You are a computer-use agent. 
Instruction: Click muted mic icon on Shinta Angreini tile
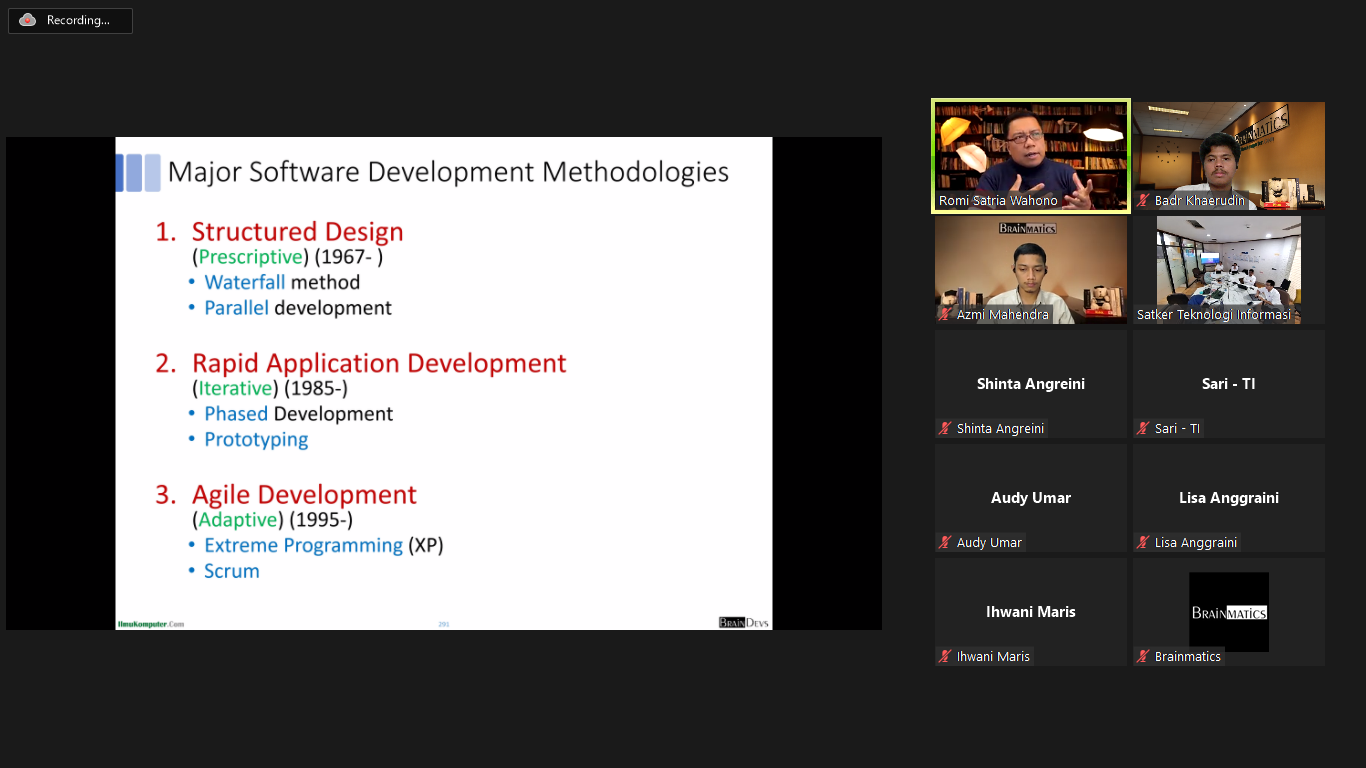coord(945,429)
